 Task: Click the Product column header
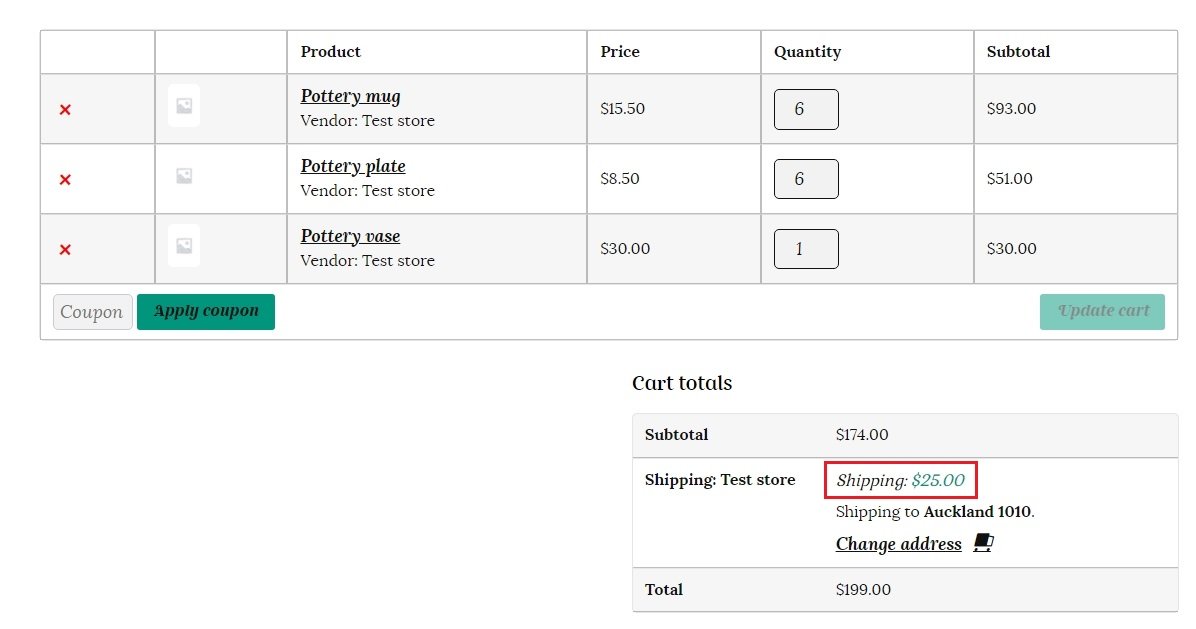coord(330,52)
